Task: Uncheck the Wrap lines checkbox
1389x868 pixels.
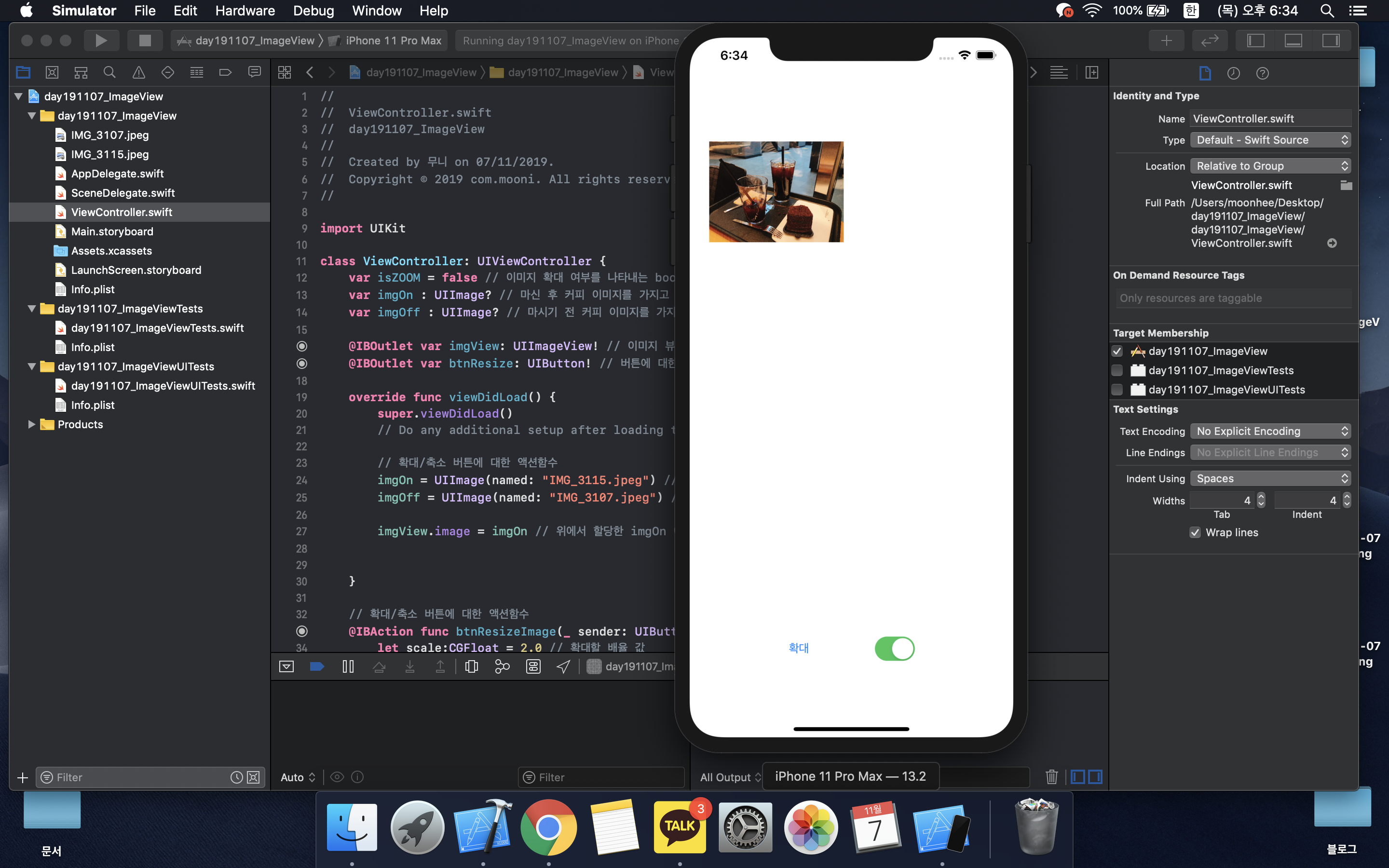Action: (x=1195, y=532)
